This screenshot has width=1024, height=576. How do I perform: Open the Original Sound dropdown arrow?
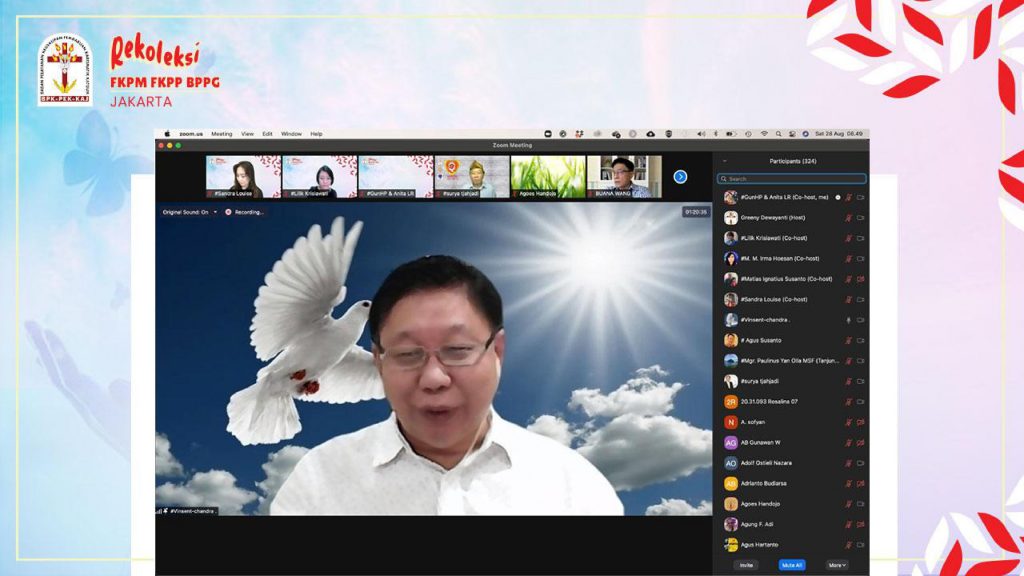215,212
